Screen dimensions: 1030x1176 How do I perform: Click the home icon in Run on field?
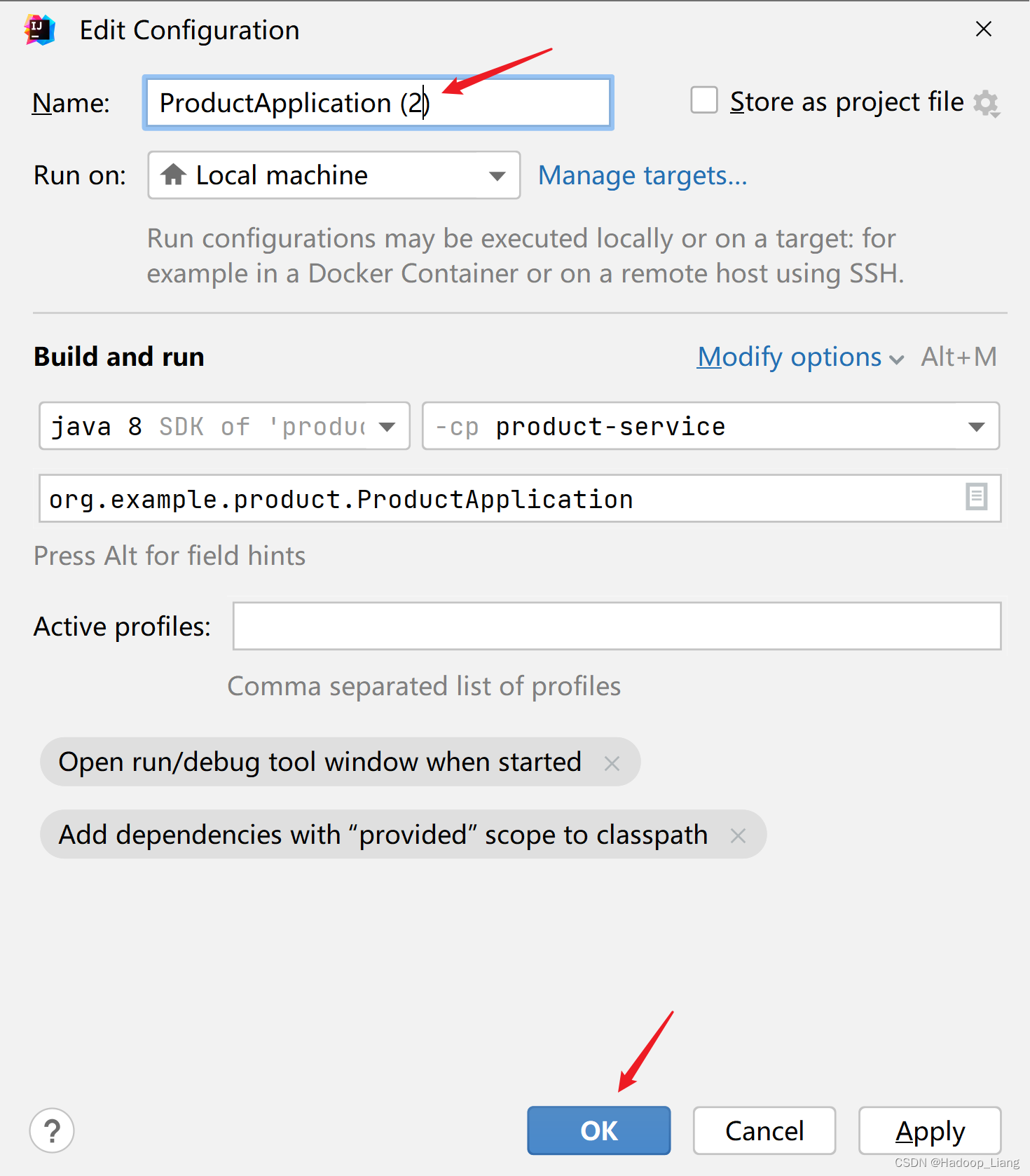(x=173, y=175)
